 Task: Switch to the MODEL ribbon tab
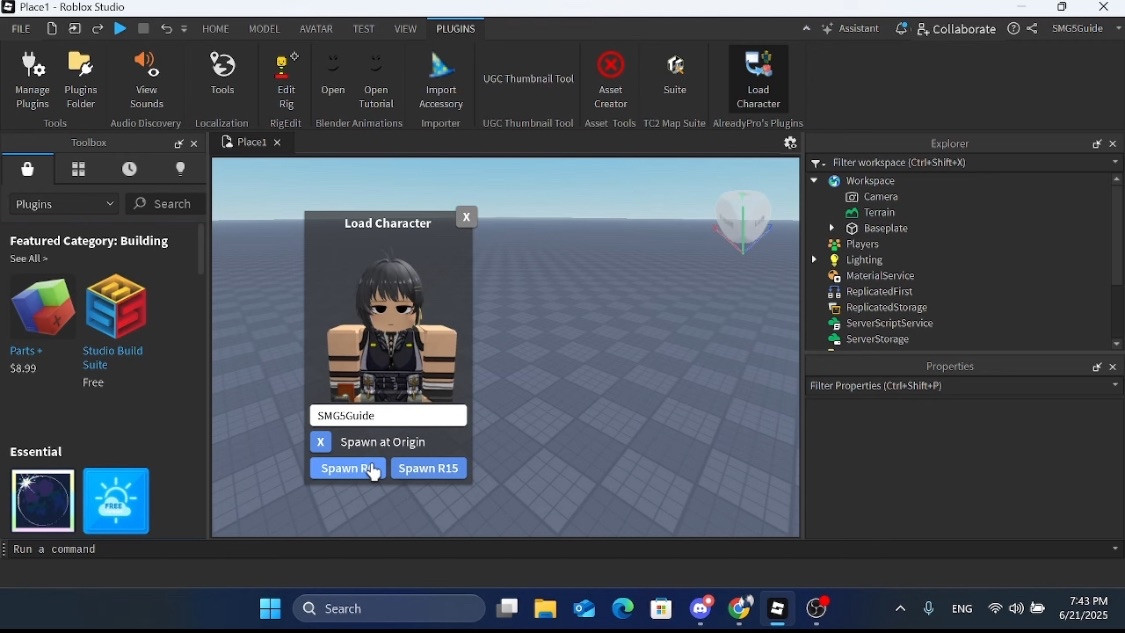264,28
